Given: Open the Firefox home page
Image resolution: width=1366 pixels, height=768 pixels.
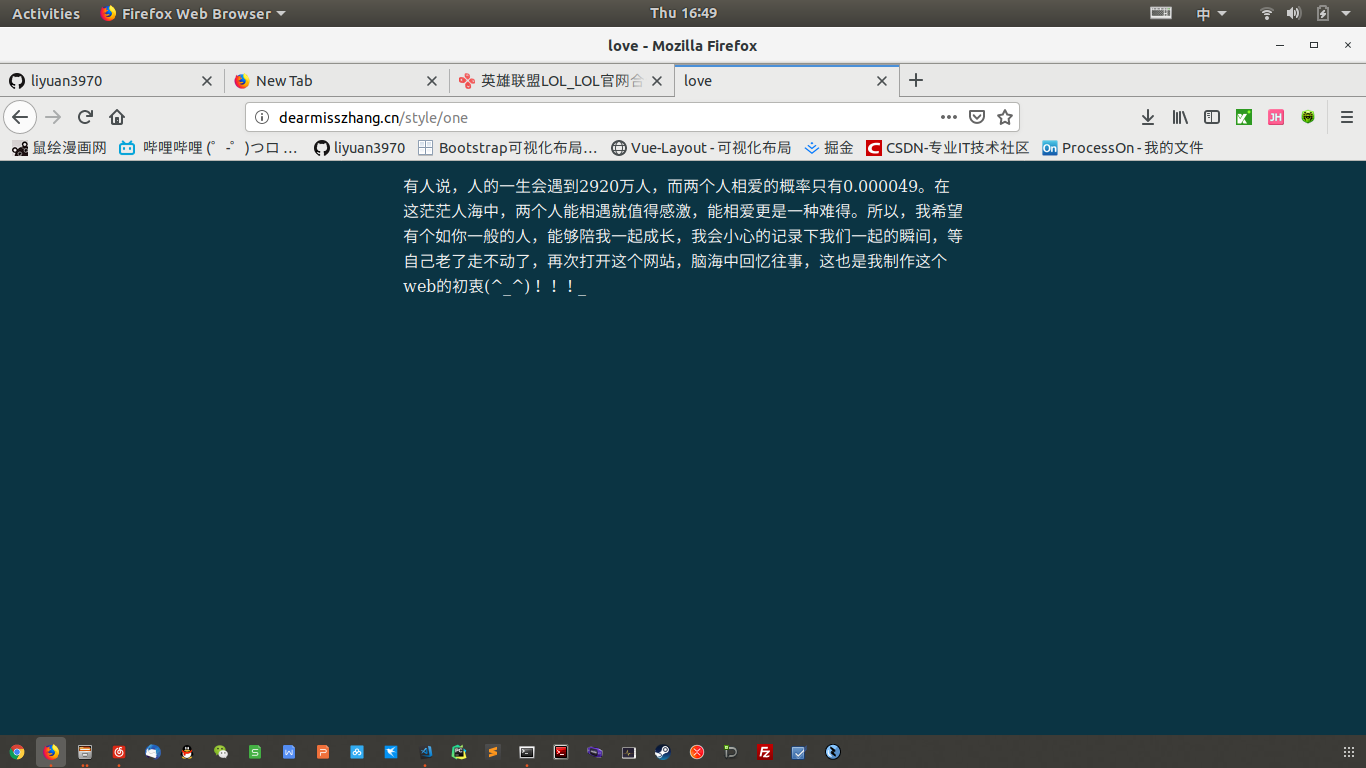Looking at the screenshot, I should pos(117,117).
